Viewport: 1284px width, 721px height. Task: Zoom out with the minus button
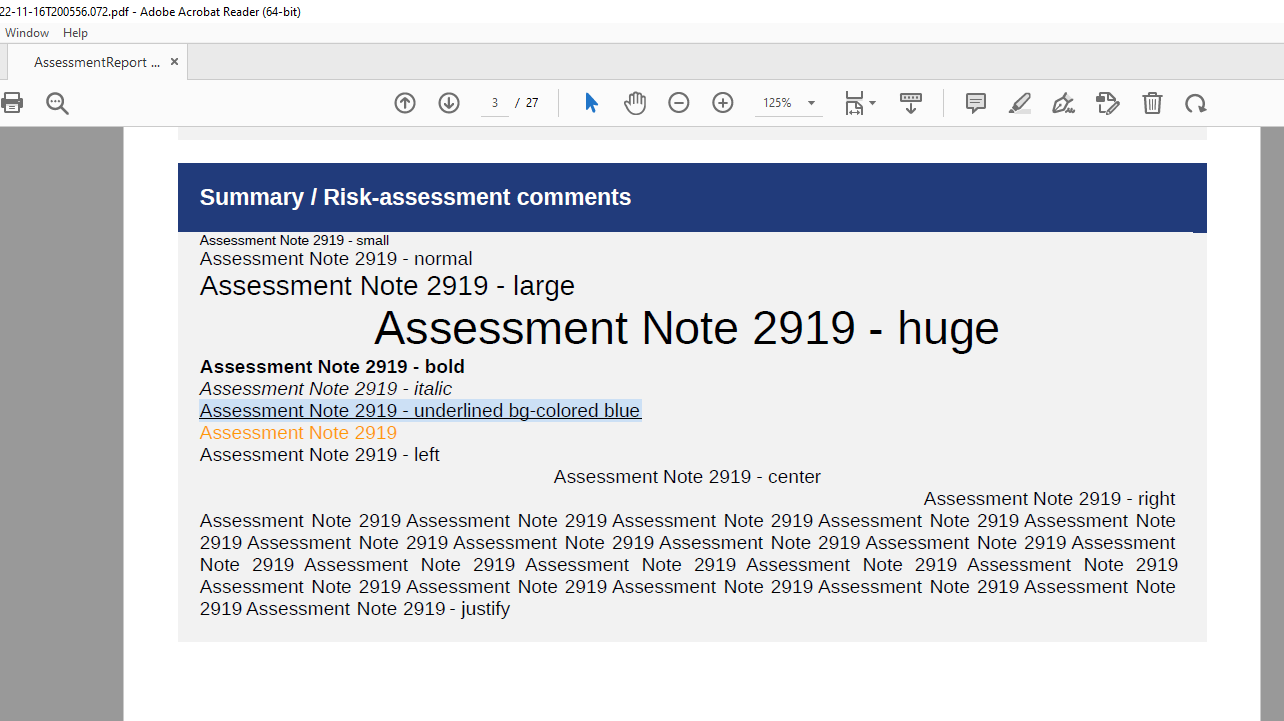point(679,103)
